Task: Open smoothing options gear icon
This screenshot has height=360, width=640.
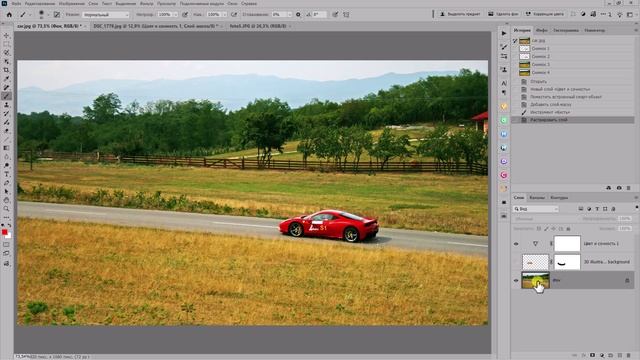Action: pos(298,14)
